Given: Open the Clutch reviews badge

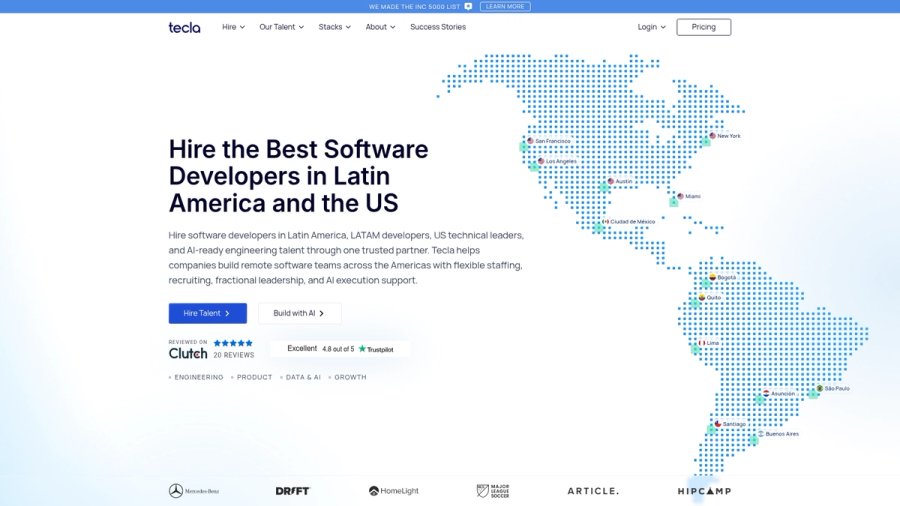Looking at the screenshot, I should [x=211, y=349].
